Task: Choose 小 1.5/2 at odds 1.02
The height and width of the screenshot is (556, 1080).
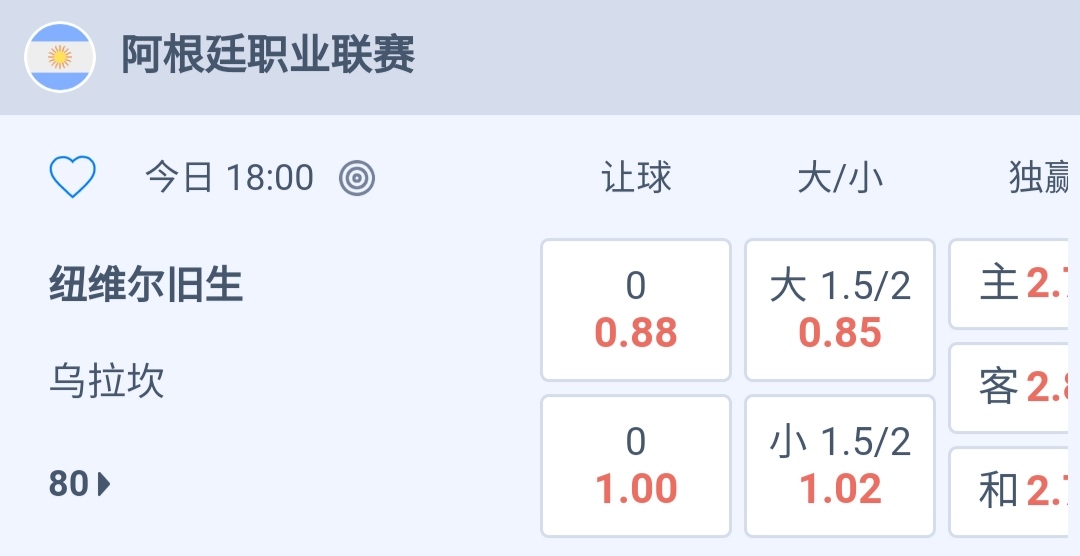Action: point(840,466)
